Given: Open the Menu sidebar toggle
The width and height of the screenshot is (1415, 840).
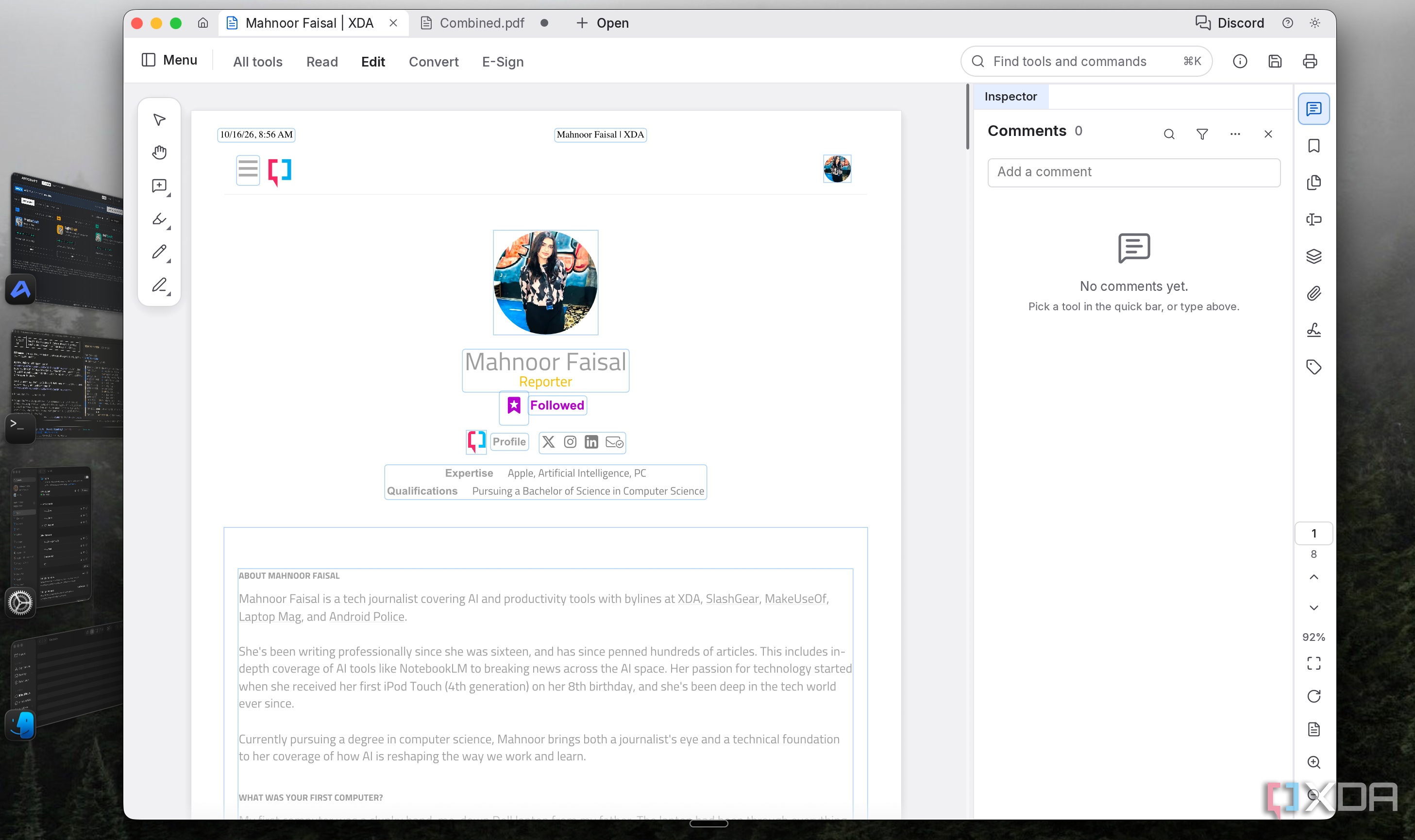Looking at the screenshot, I should coord(169,60).
